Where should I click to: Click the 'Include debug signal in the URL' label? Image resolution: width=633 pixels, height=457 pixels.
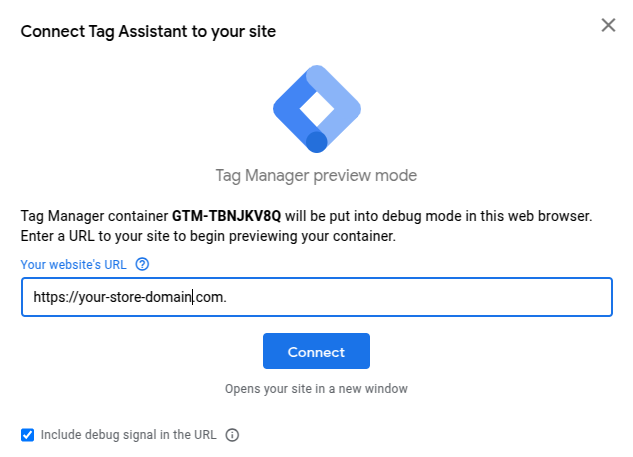(x=129, y=435)
